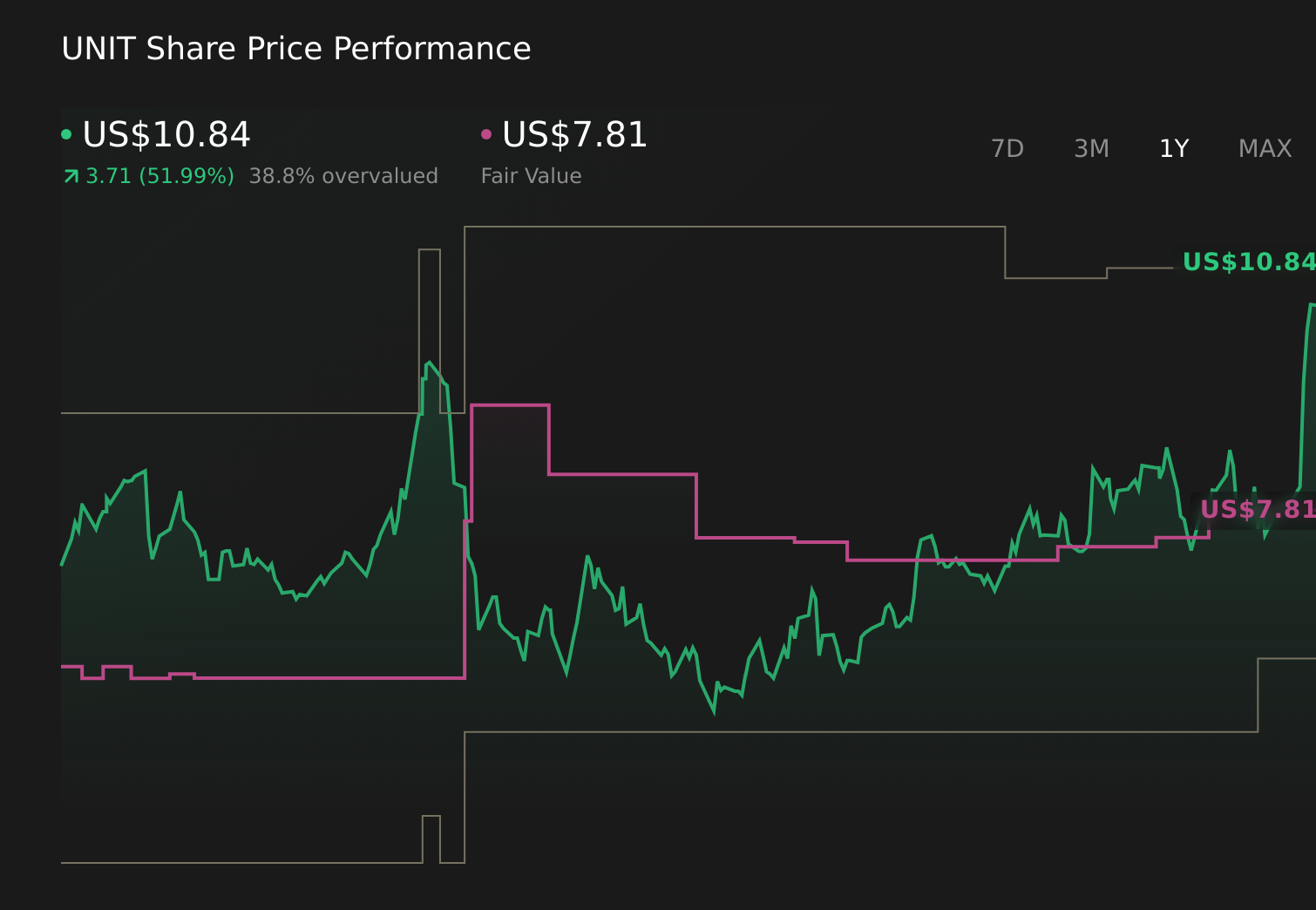Screen dimensions: 1316x910
Task: Click the green price spike peak
Action: tap(431, 362)
